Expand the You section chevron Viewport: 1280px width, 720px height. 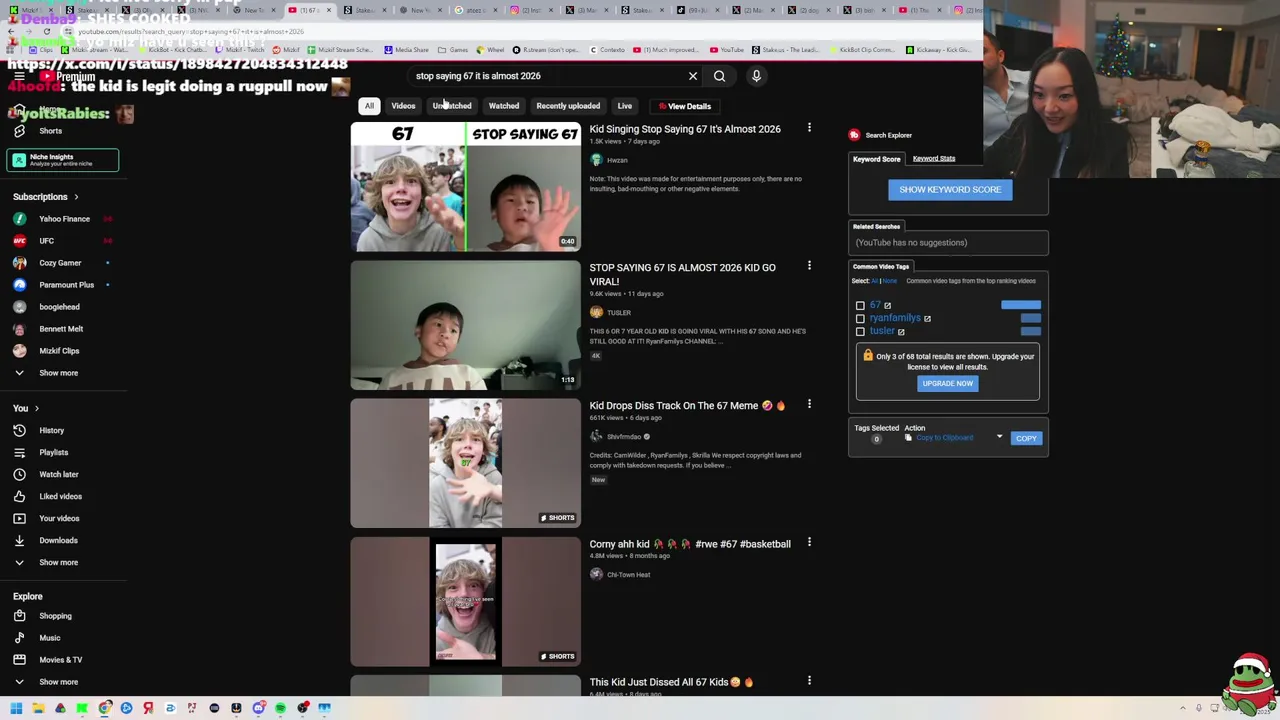(37, 409)
